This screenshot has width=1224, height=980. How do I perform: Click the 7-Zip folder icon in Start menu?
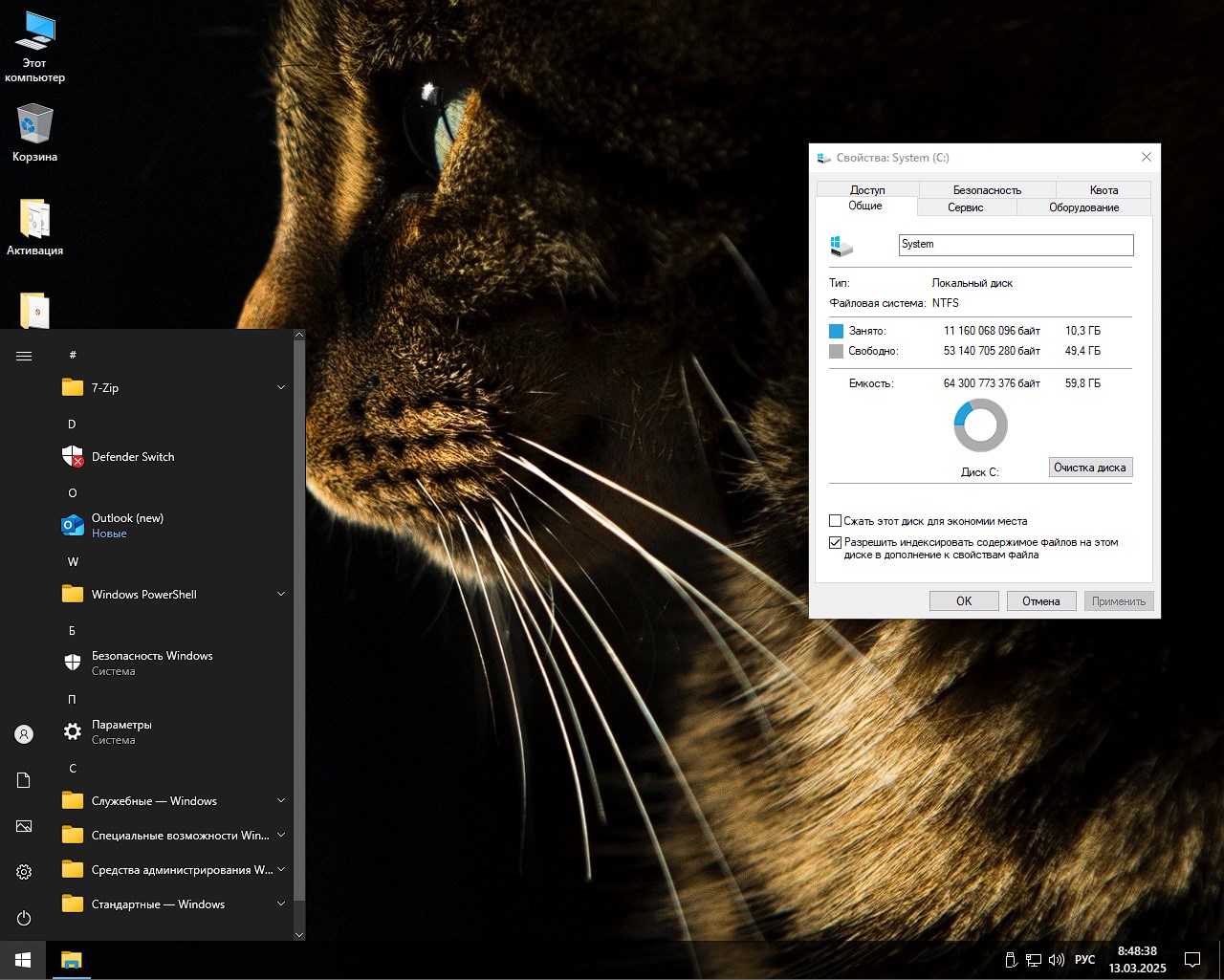tap(73, 387)
